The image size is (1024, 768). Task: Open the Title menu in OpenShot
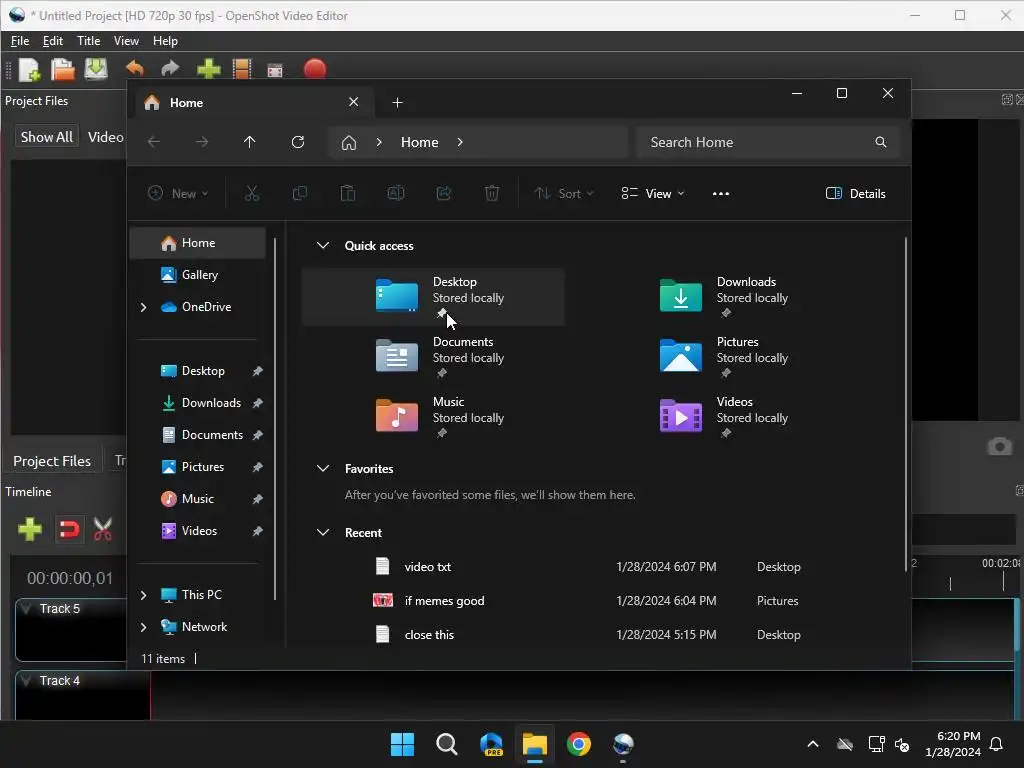[88, 40]
